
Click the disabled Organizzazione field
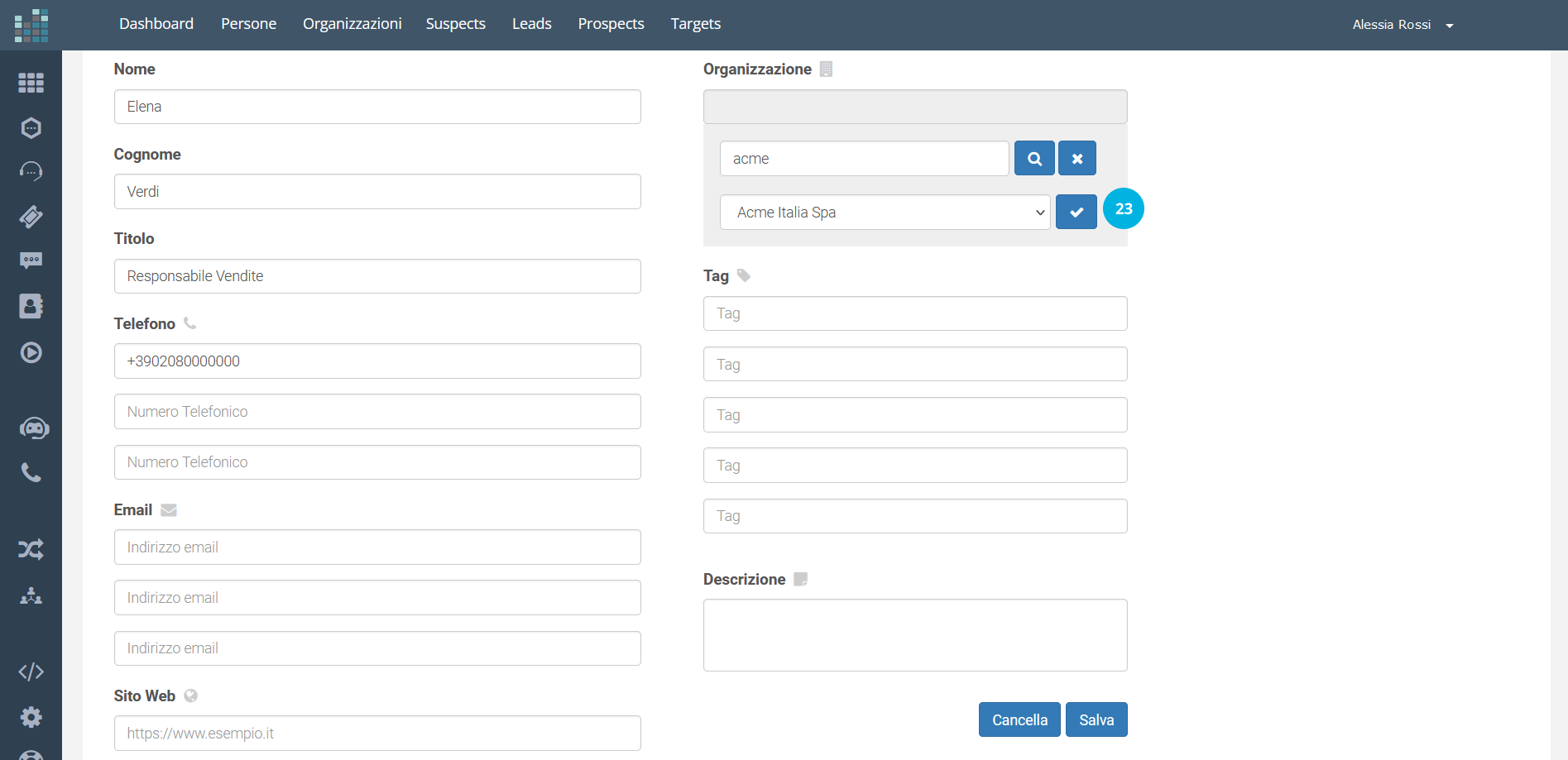915,107
